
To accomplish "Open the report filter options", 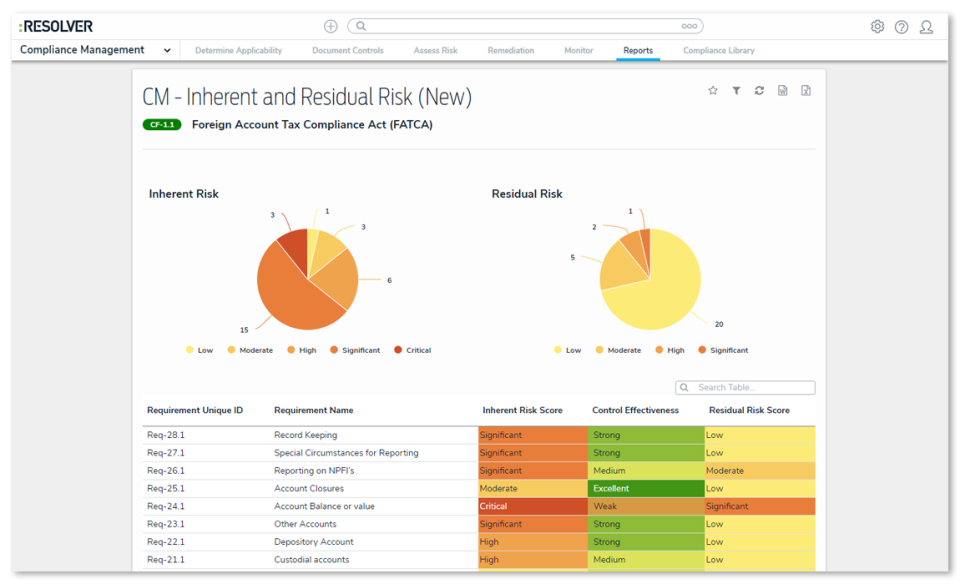I will coord(736,90).
